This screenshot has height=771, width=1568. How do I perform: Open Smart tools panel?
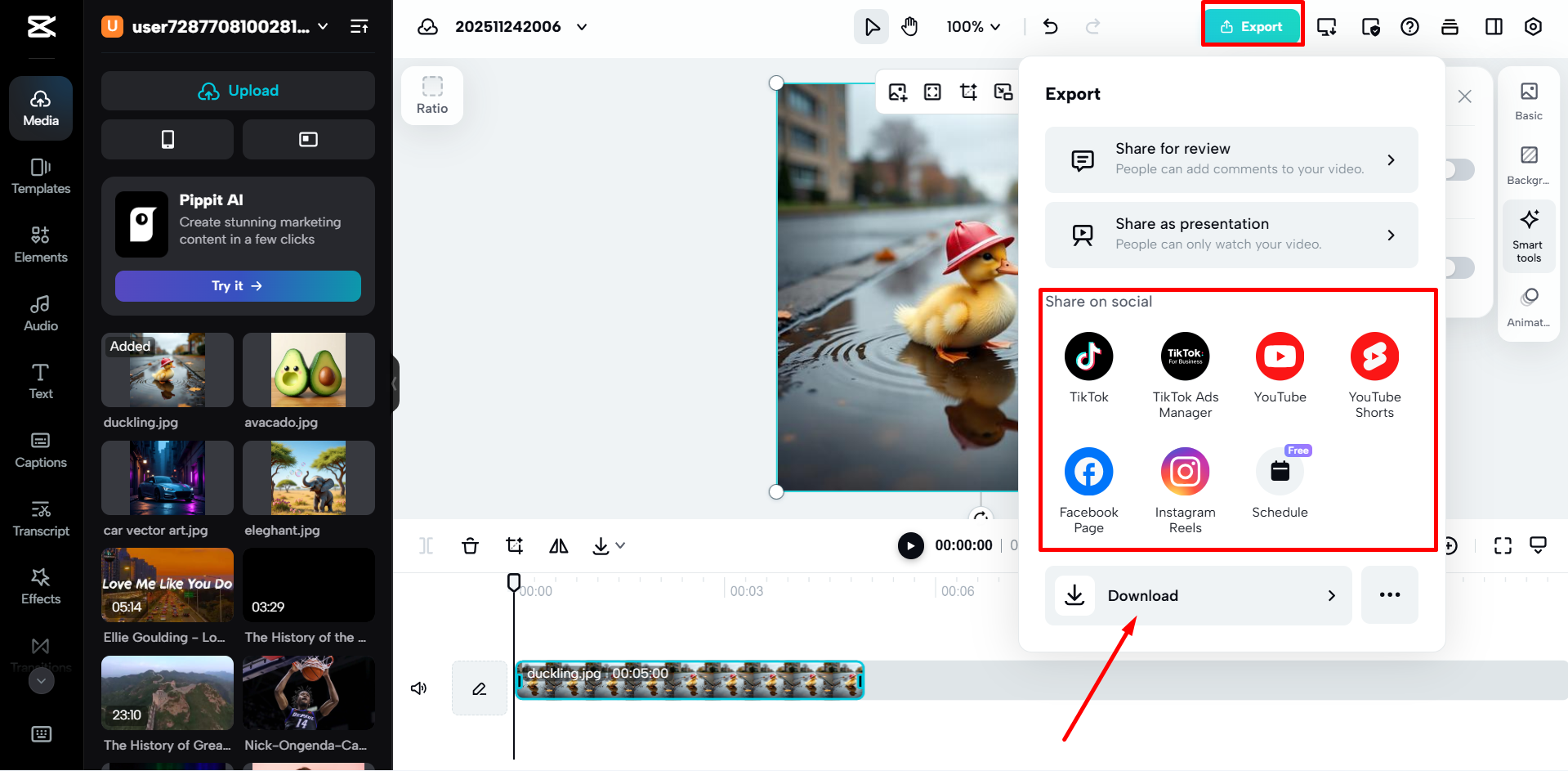[x=1529, y=236]
